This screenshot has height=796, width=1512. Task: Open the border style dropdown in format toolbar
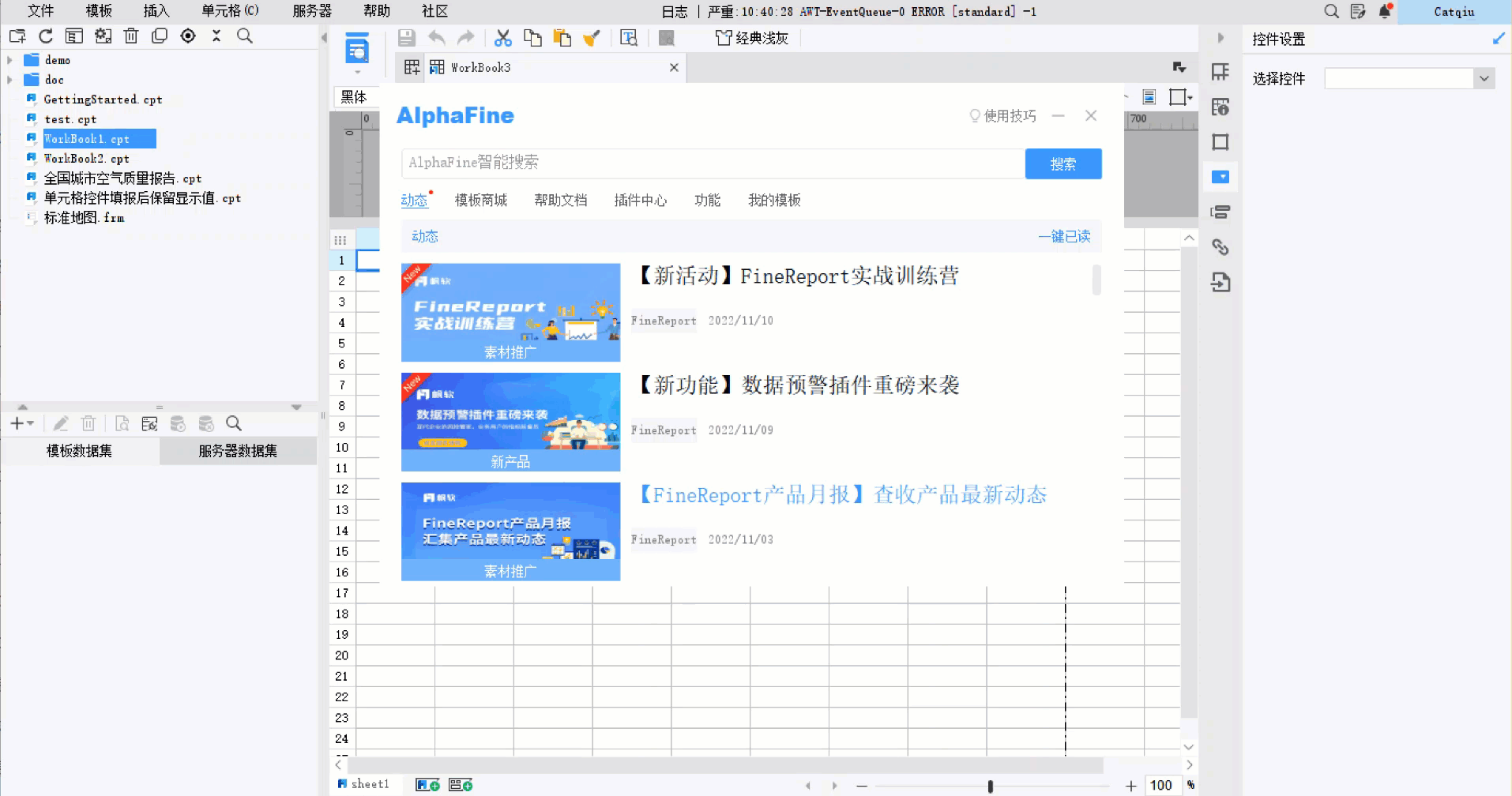click(1180, 97)
